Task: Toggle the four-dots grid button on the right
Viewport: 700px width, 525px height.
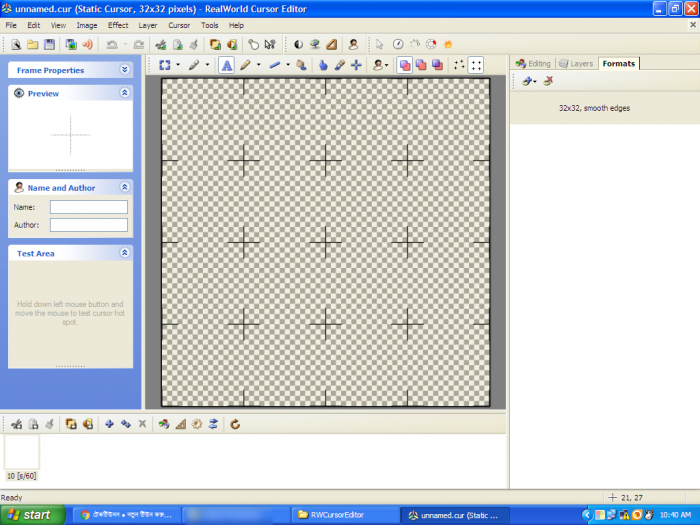Action: 476,65
